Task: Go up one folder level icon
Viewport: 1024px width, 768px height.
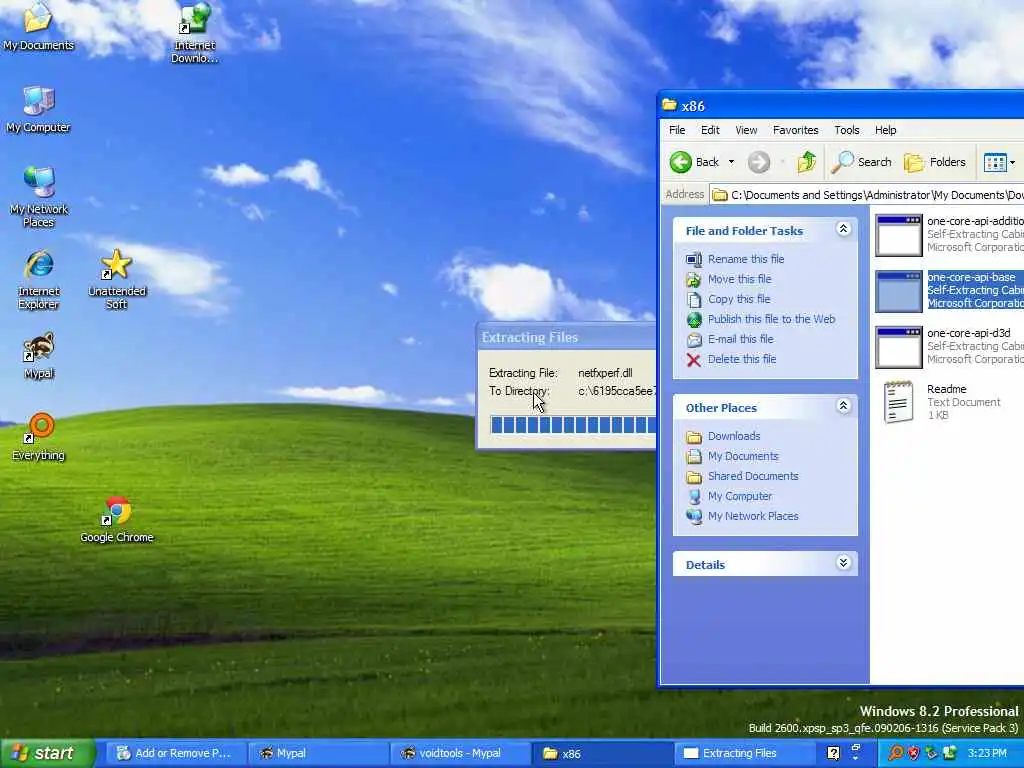Action: pyautogui.click(x=807, y=162)
